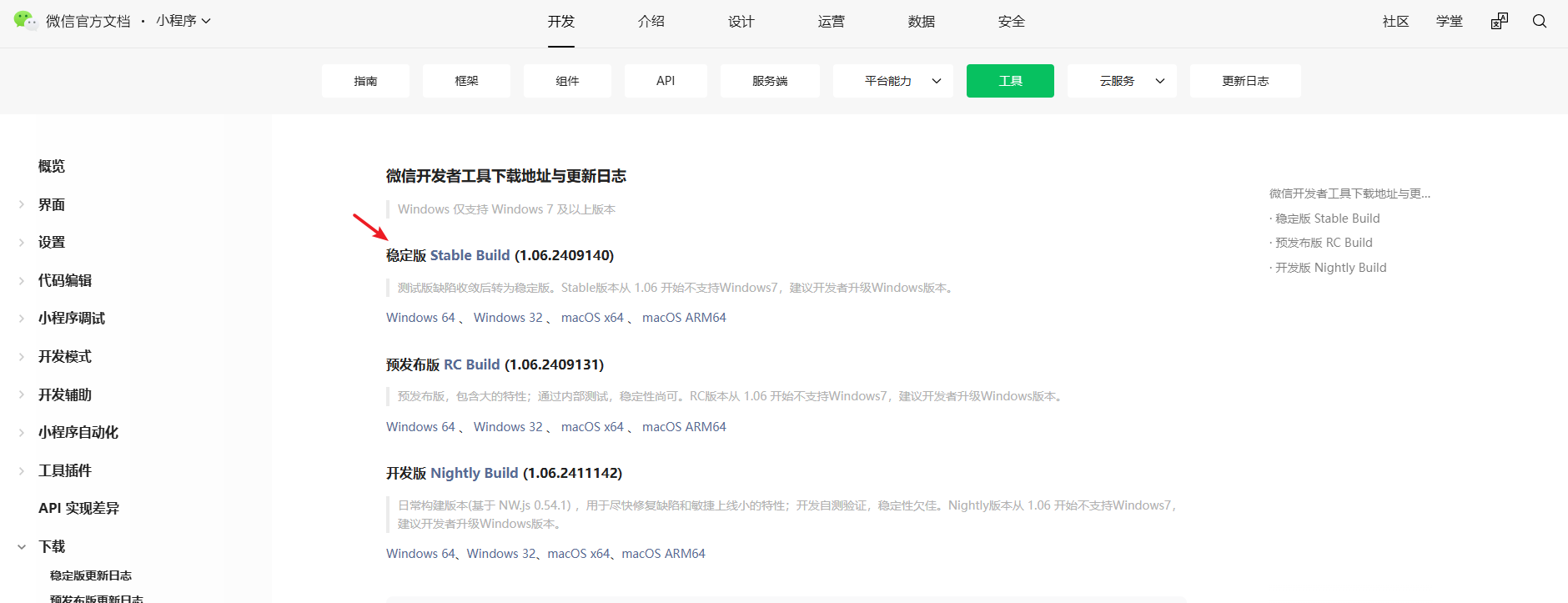The width and height of the screenshot is (1568, 603).
Task: Download RC Build macOS x64
Action: pos(592,427)
